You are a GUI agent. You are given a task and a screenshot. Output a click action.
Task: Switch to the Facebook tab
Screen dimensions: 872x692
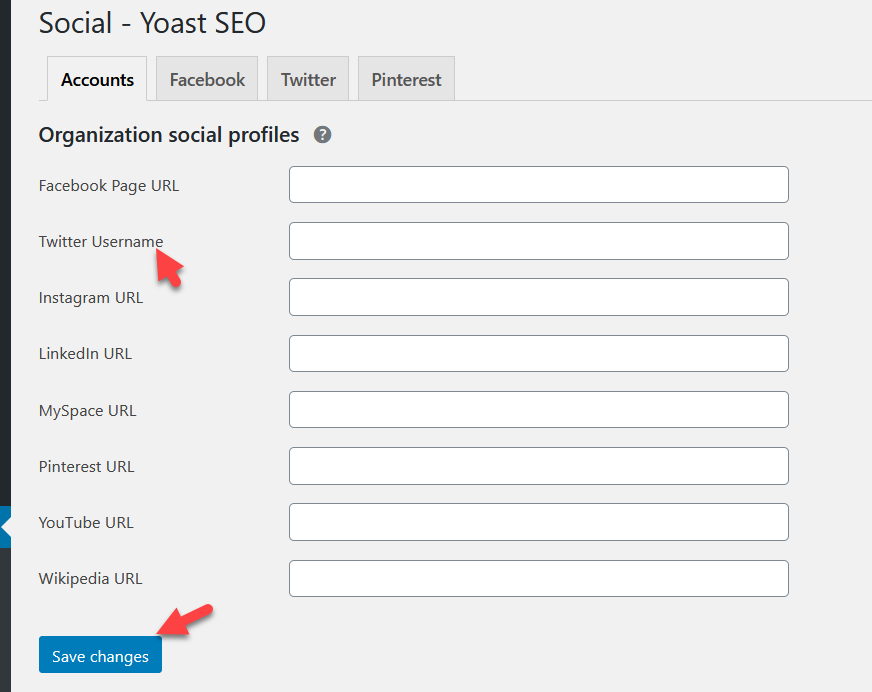(x=207, y=80)
